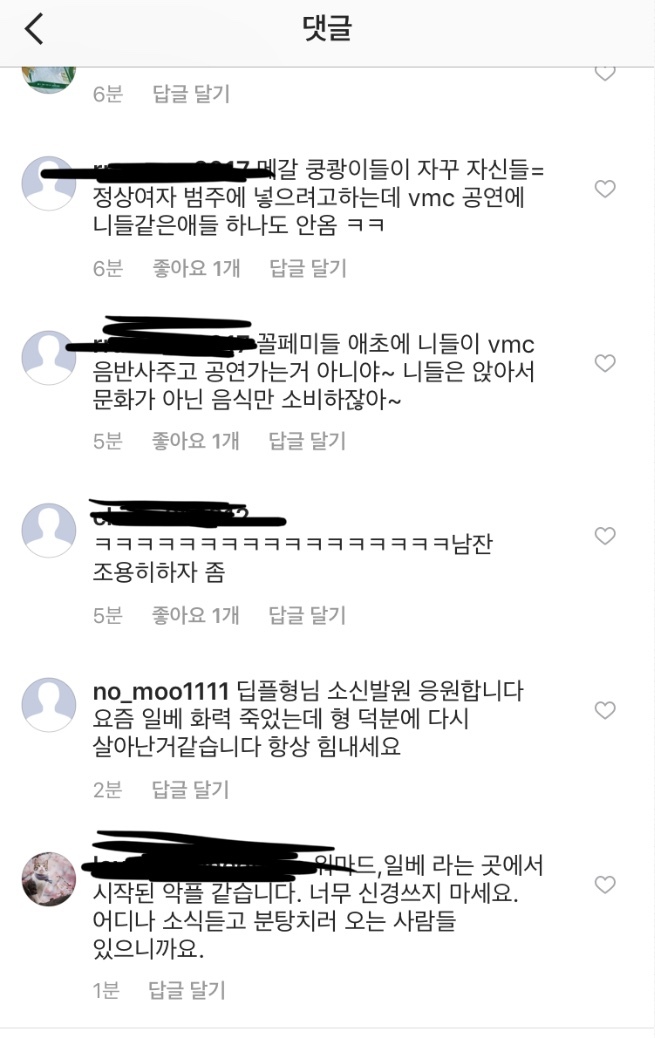
Task: Reply to the top 6분 comment
Action: coord(191,94)
